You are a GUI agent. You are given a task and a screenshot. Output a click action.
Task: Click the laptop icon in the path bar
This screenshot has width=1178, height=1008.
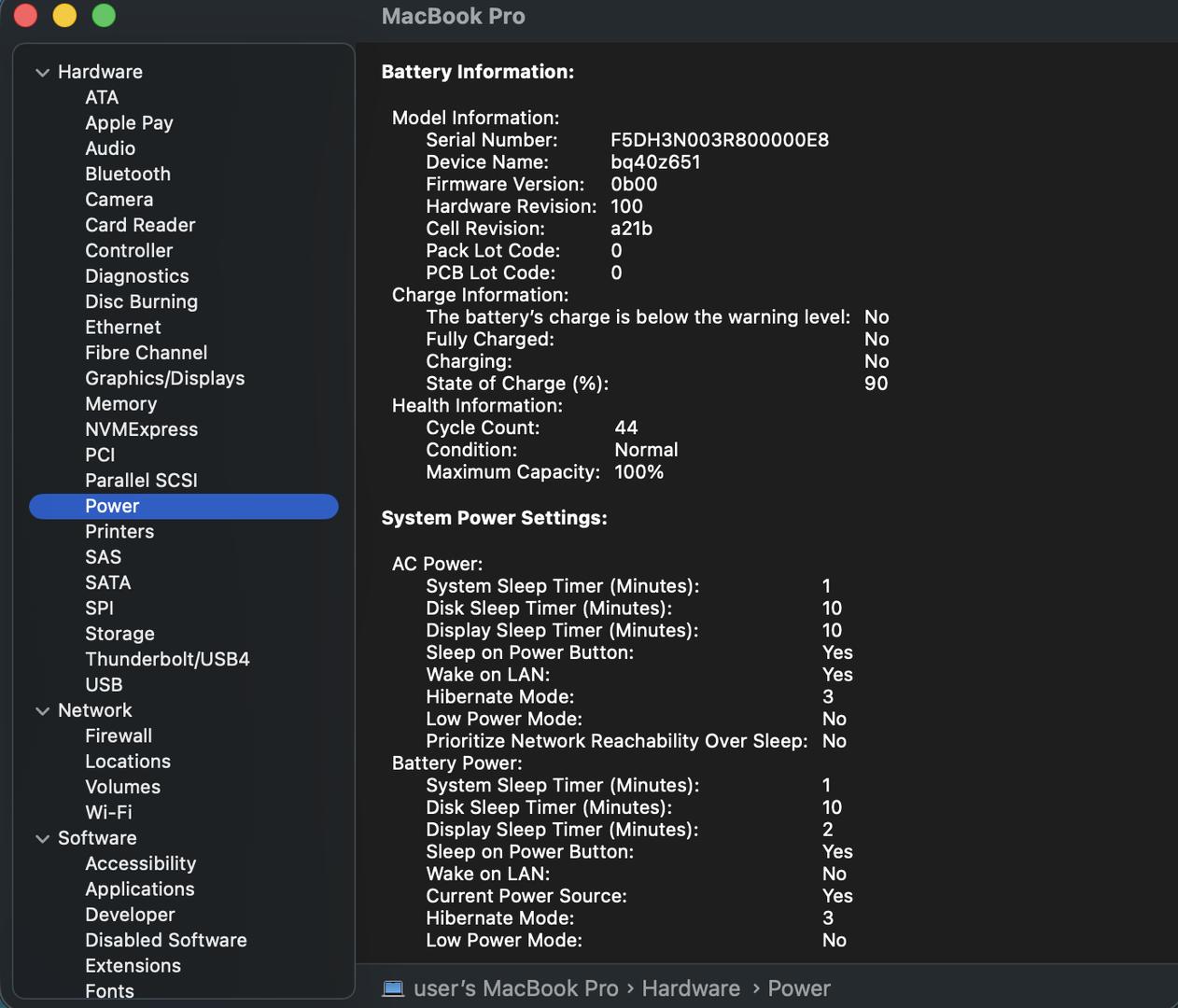(394, 988)
